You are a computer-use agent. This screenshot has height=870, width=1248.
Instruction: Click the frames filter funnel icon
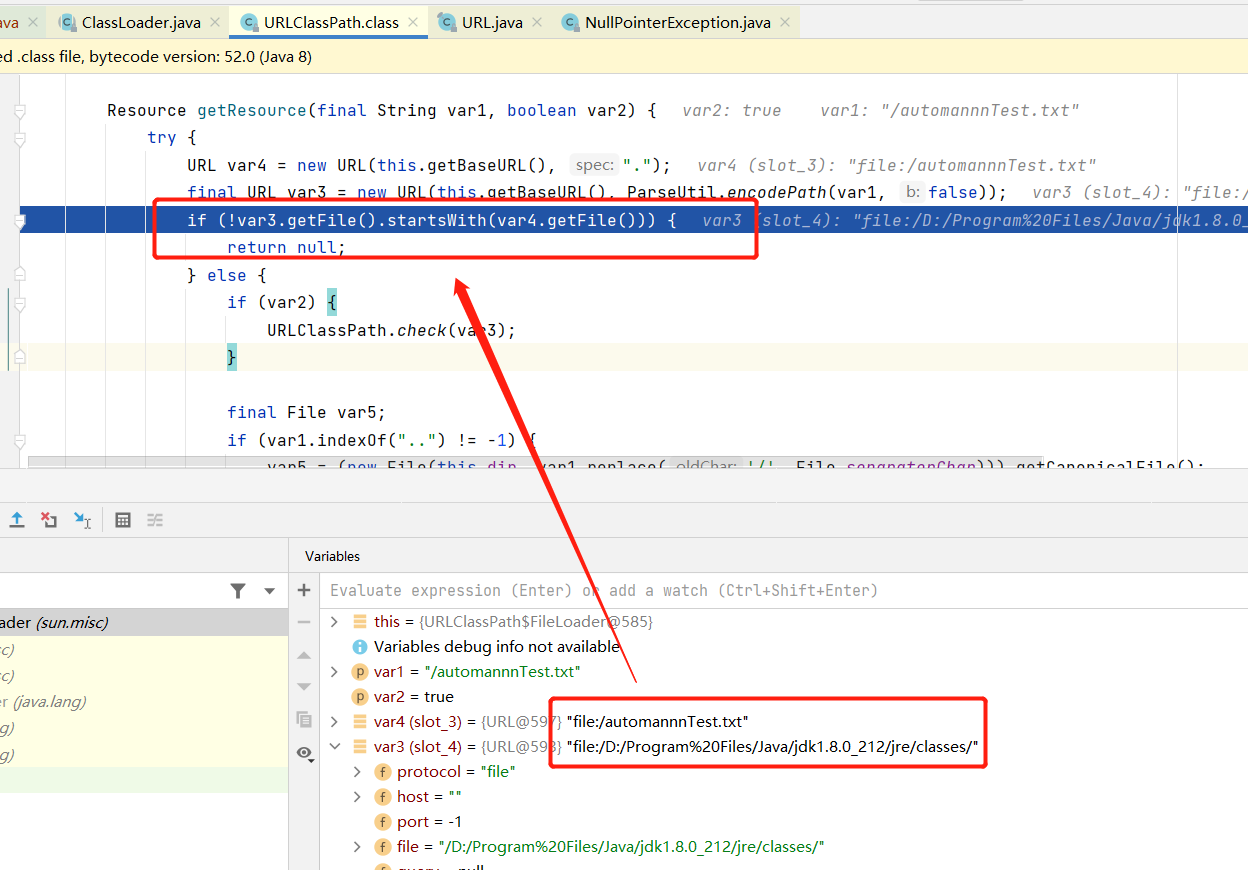pyautogui.click(x=238, y=591)
